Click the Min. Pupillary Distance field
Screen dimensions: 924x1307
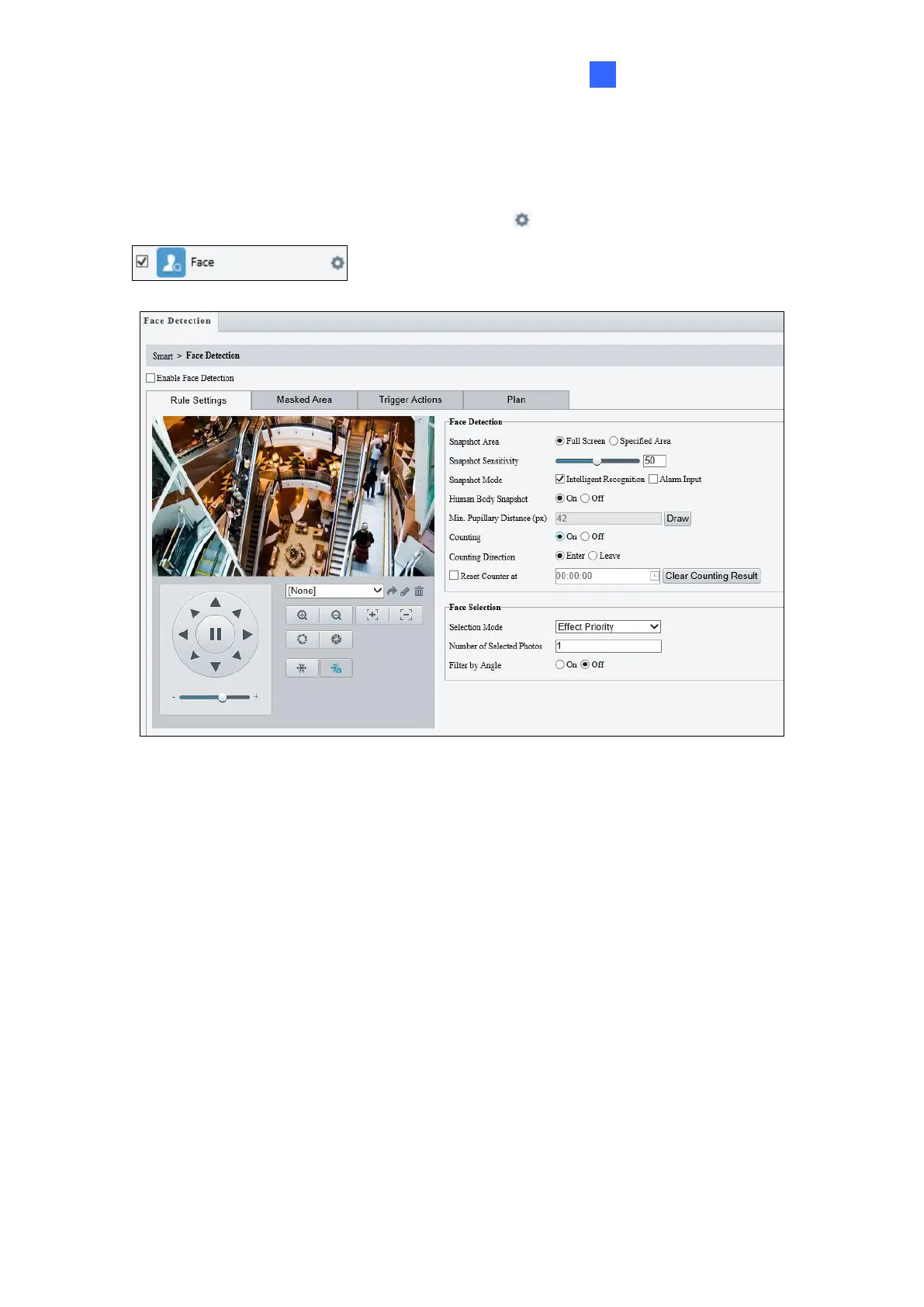(x=608, y=518)
